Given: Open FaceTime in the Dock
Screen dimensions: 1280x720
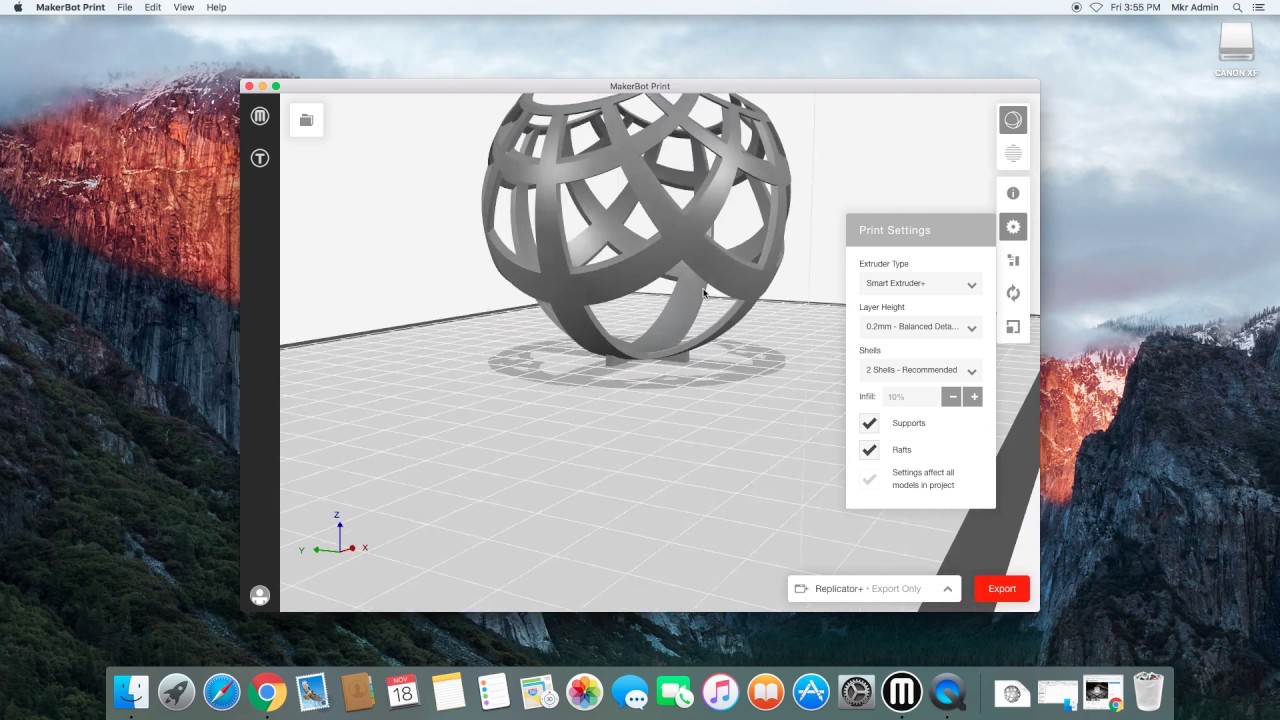Looking at the screenshot, I should point(674,692).
